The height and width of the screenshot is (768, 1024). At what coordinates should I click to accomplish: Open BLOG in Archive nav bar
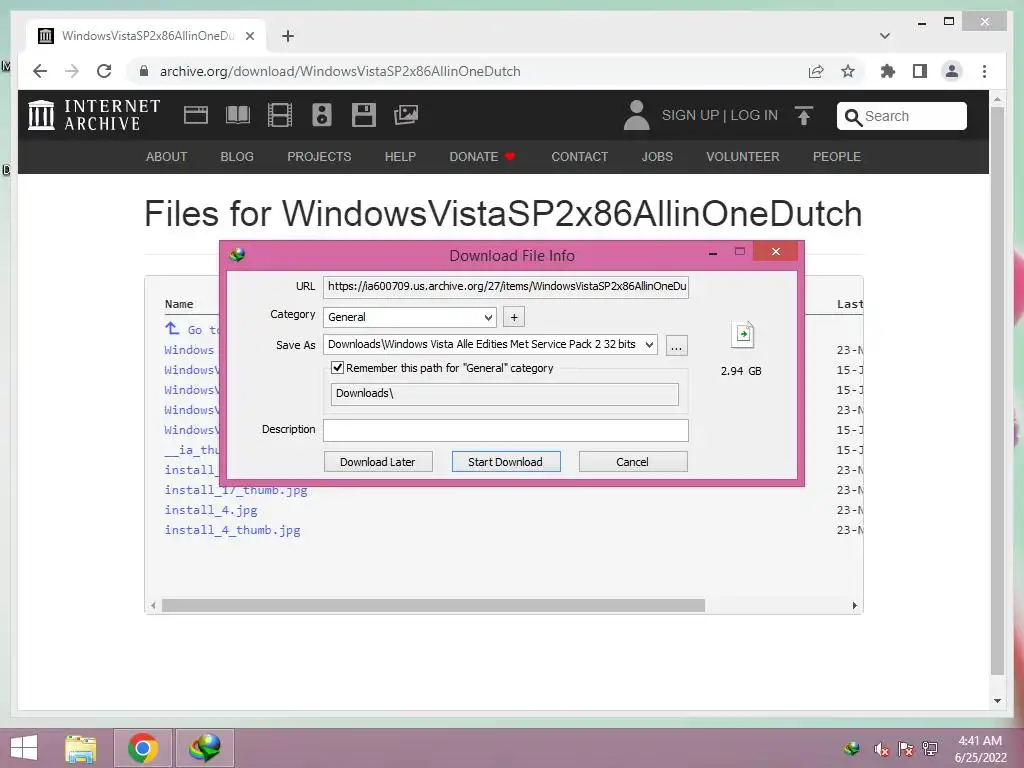pyautogui.click(x=237, y=157)
